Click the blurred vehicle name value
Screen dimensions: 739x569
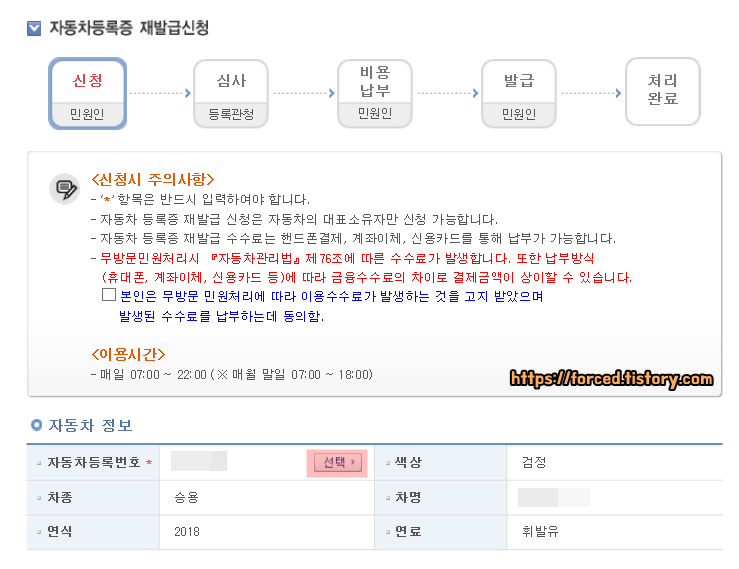point(554,497)
